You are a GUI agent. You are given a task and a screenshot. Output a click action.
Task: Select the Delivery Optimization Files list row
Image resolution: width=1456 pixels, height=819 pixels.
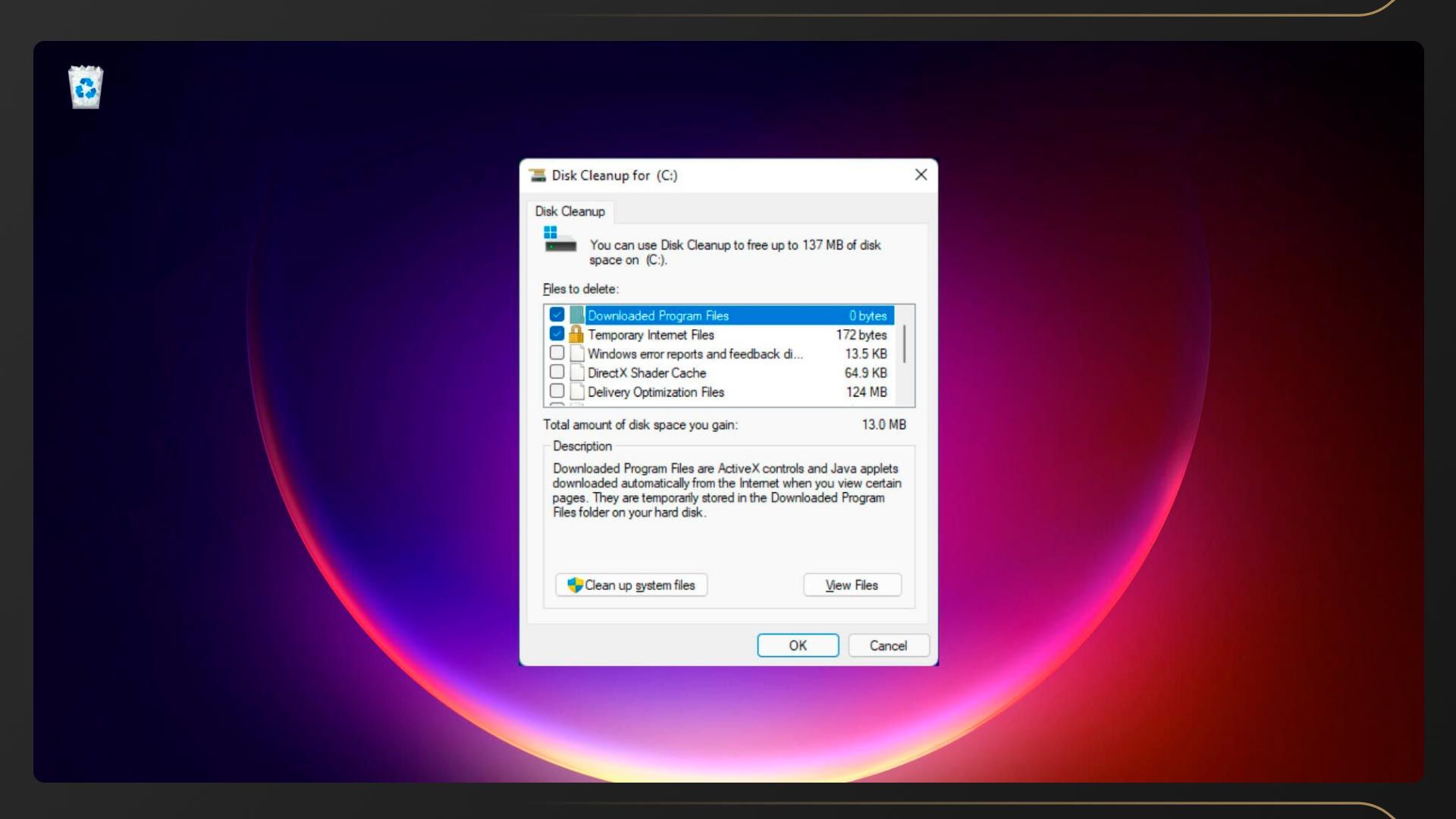(x=713, y=392)
